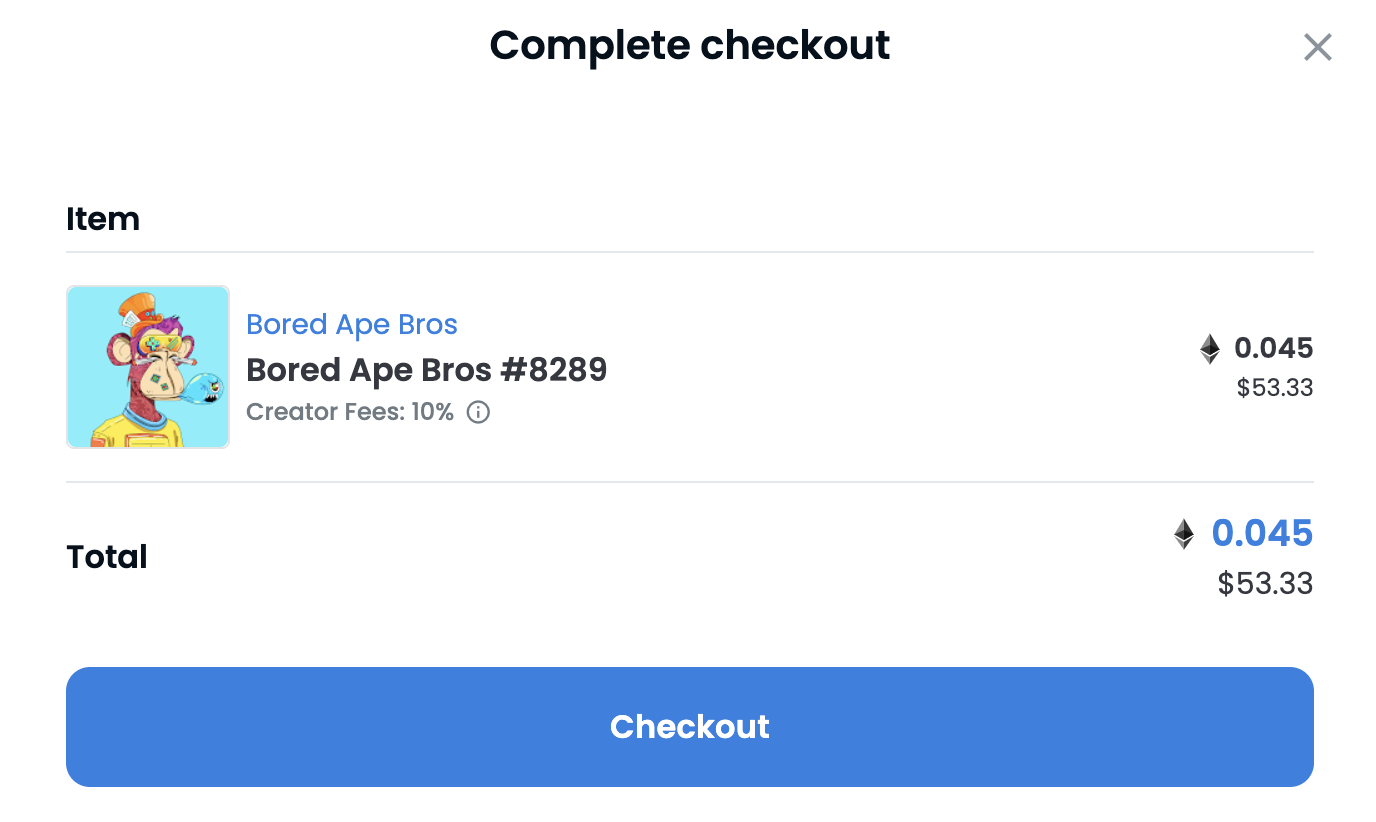The width and height of the screenshot is (1376, 822).
Task: Click the Total label
Action: (107, 557)
